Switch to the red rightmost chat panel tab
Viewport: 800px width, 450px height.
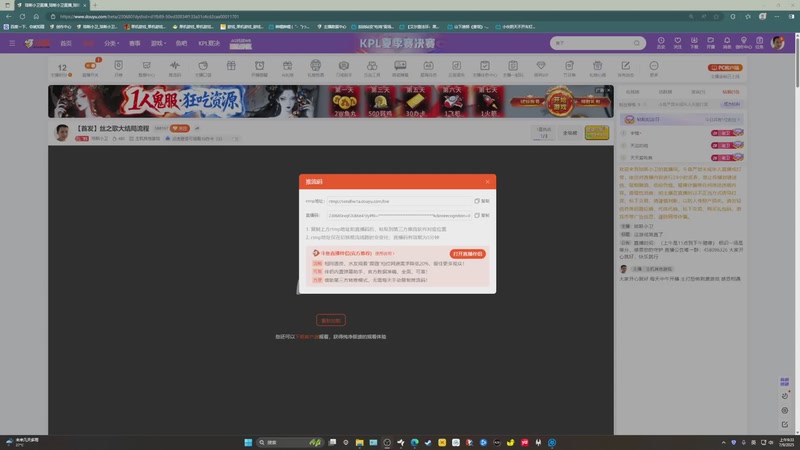pyautogui.click(x=731, y=92)
